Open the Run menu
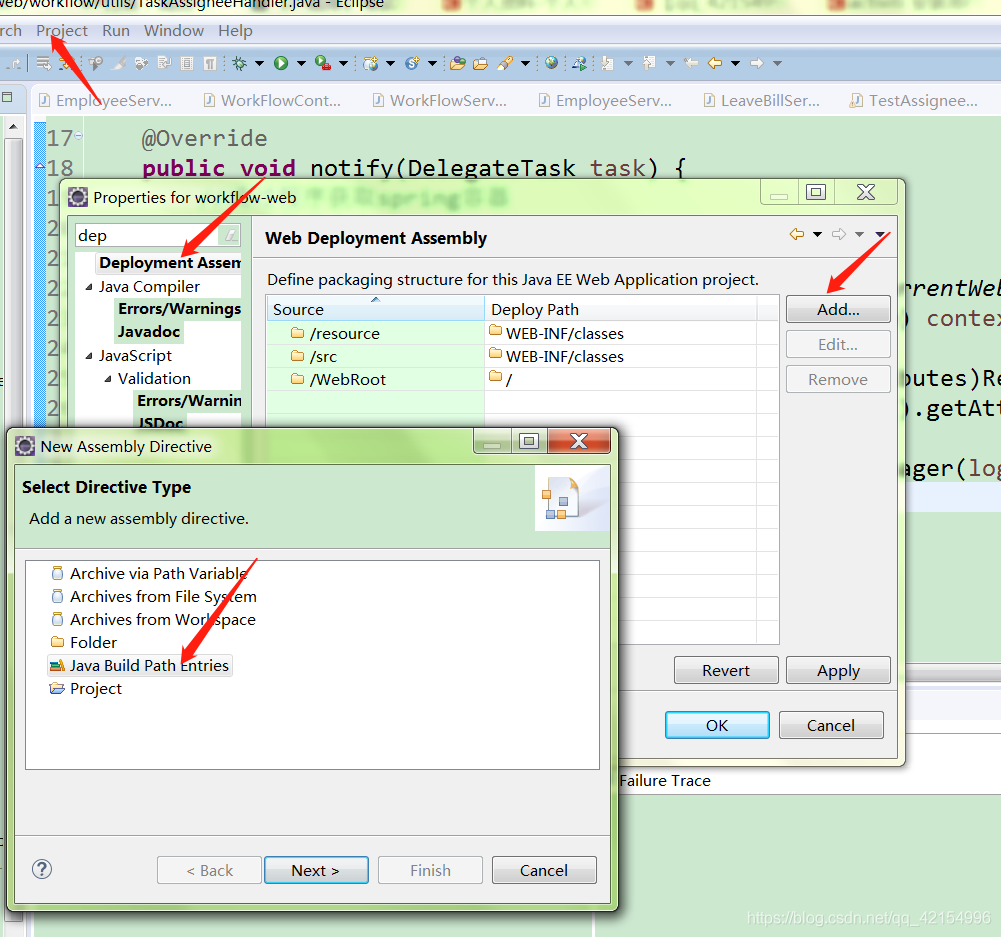The width and height of the screenshot is (1001, 937). coord(116,31)
